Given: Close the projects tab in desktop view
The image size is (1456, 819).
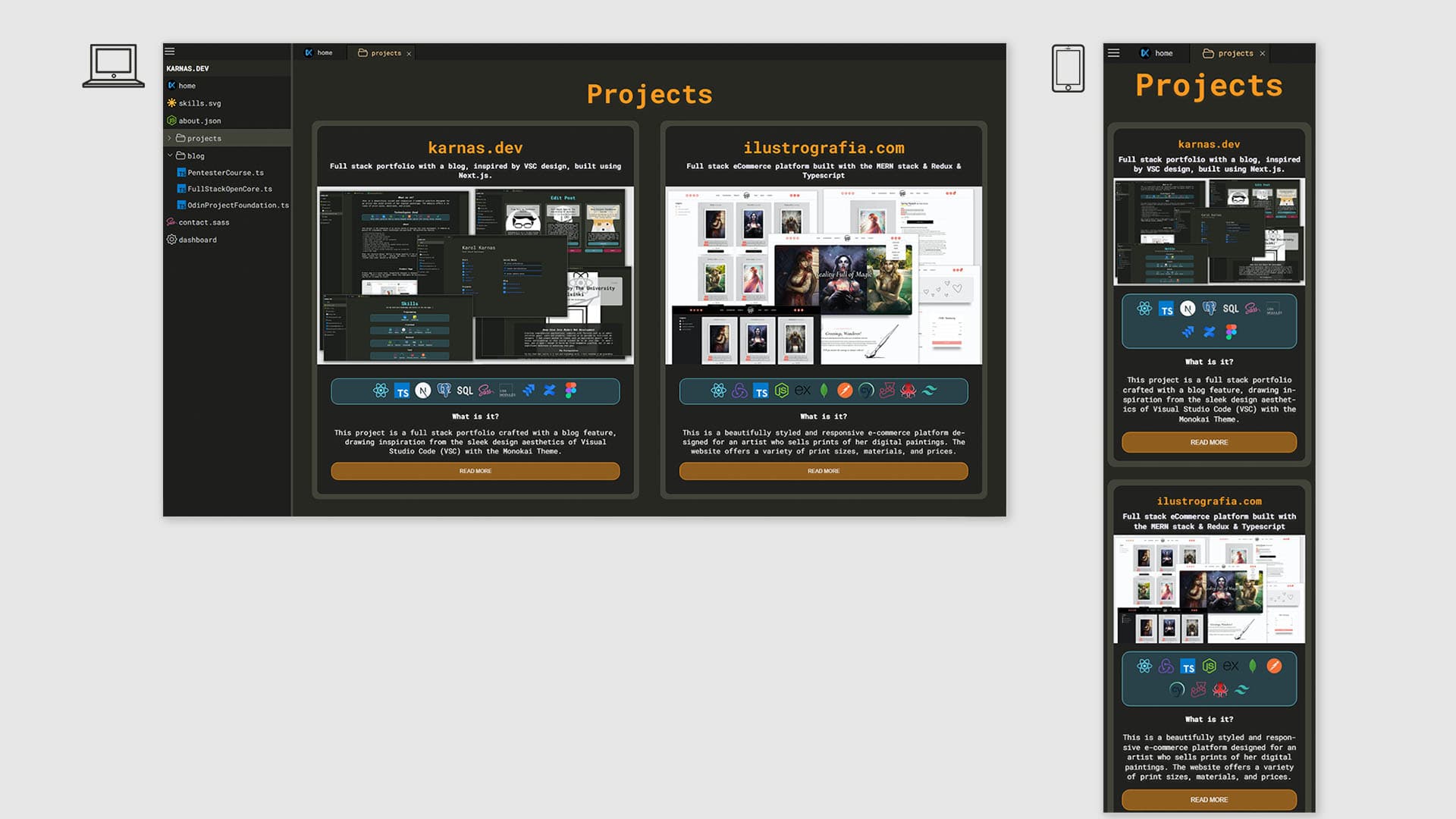Looking at the screenshot, I should pyautogui.click(x=409, y=54).
